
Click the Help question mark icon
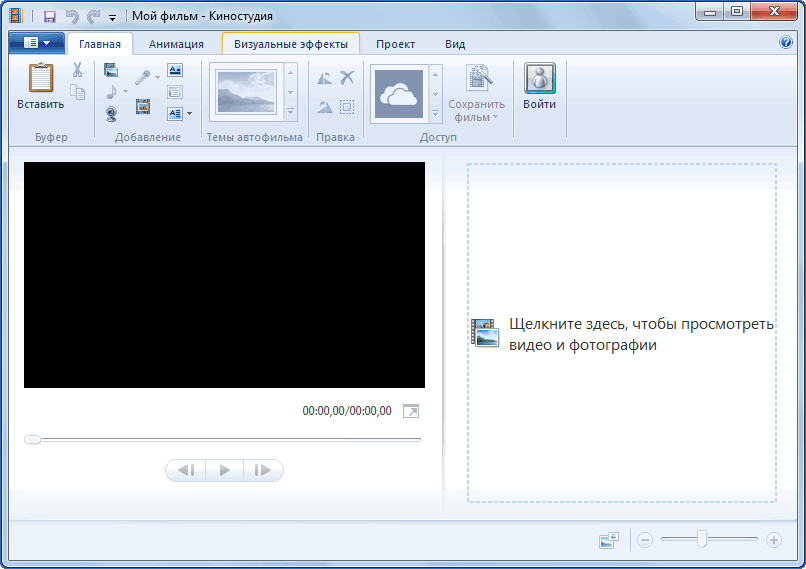tap(786, 42)
